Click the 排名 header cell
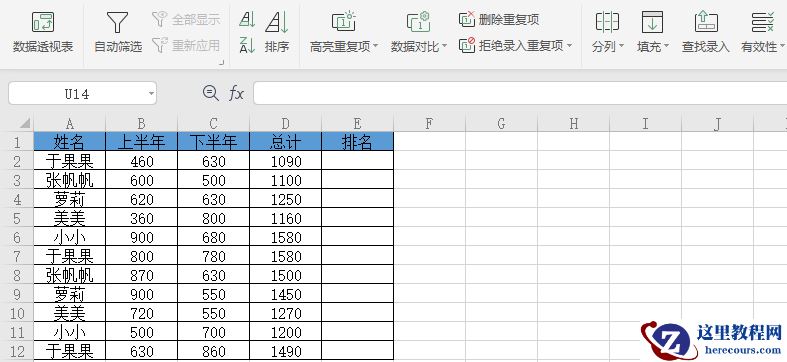 (357, 142)
